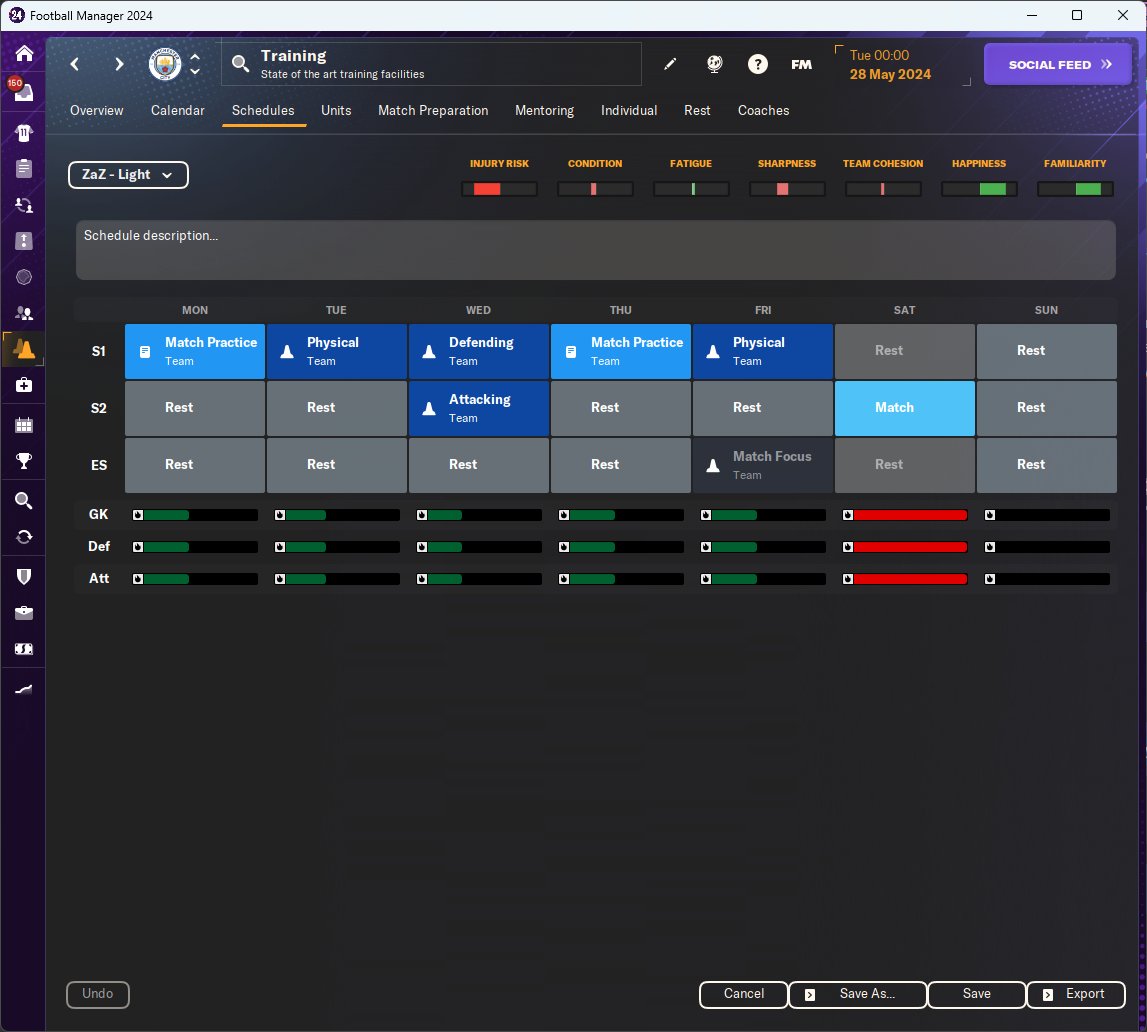
Task: Open the Inbox with 150 unread
Action: (x=23, y=91)
